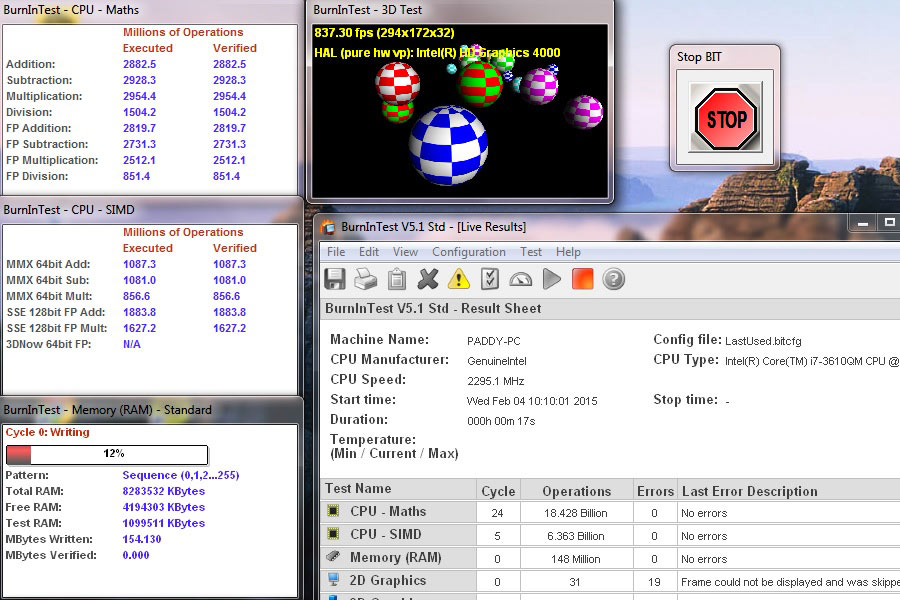Click the start time Wed Feb 04 value
The image size is (900, 600).
click(532, 401)
